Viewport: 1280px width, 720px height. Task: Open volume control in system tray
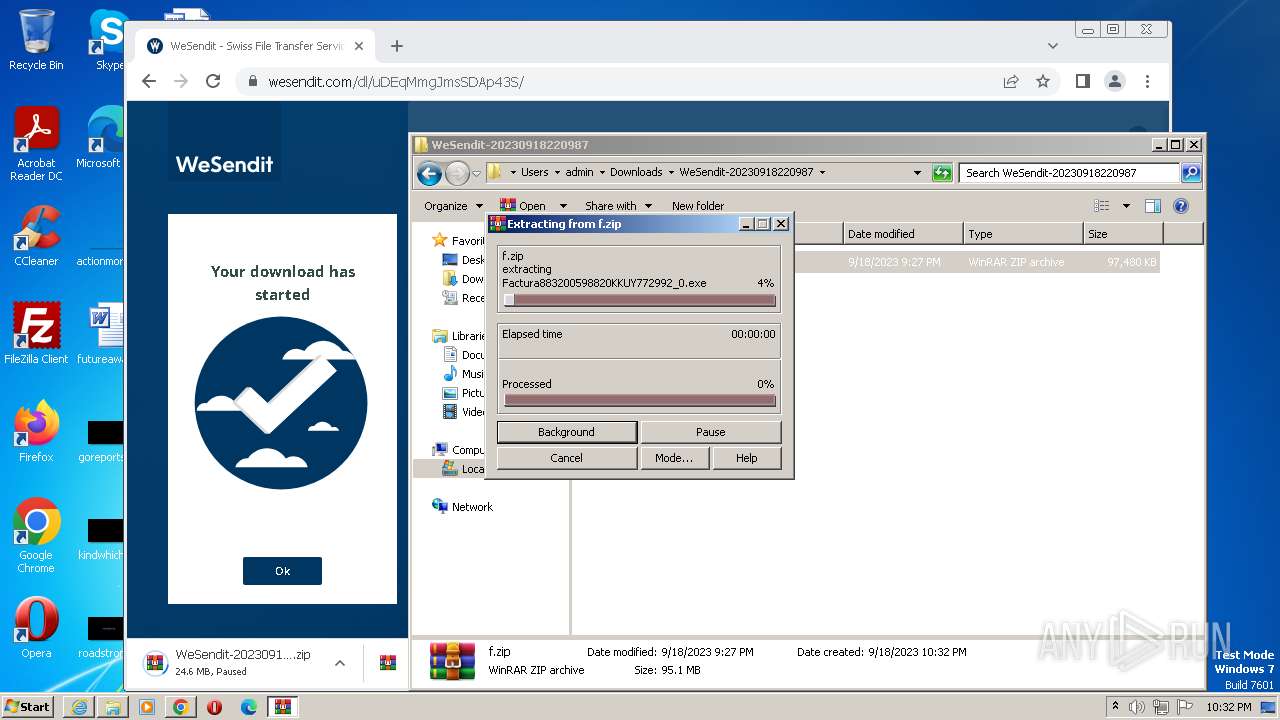coord(1137,707)
